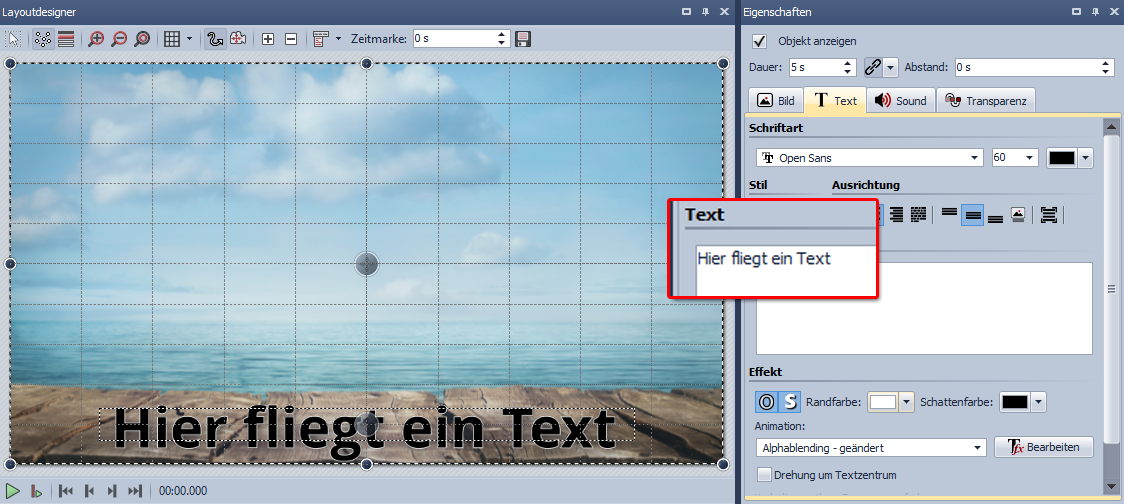This screenshot has width=1124, height=504.
Task: Click the Zeitmarke spinner arrows
Action: 503,39
